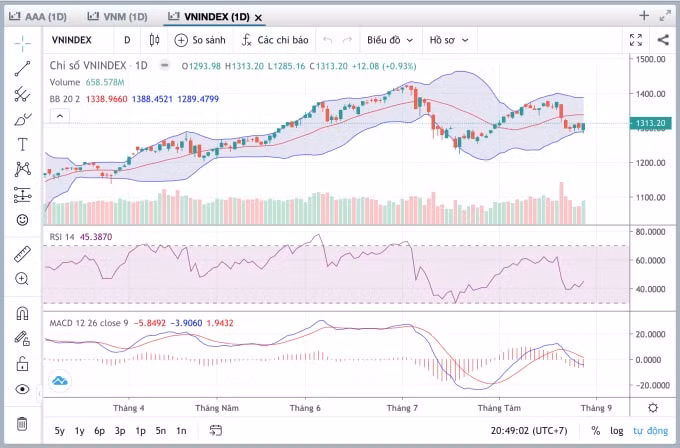The image size is (680, 448).
Task: Click the BB 20 2 indicator label
Action: (65, 99)
